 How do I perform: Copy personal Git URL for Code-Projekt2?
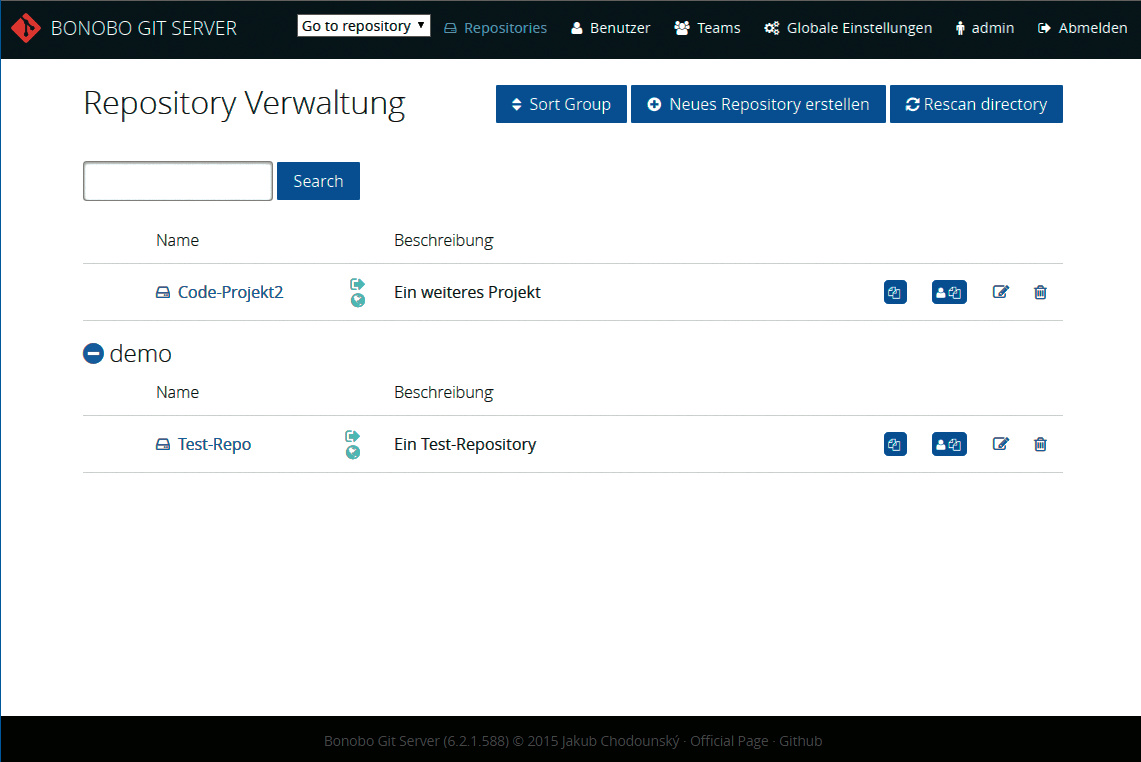point(949,292)
